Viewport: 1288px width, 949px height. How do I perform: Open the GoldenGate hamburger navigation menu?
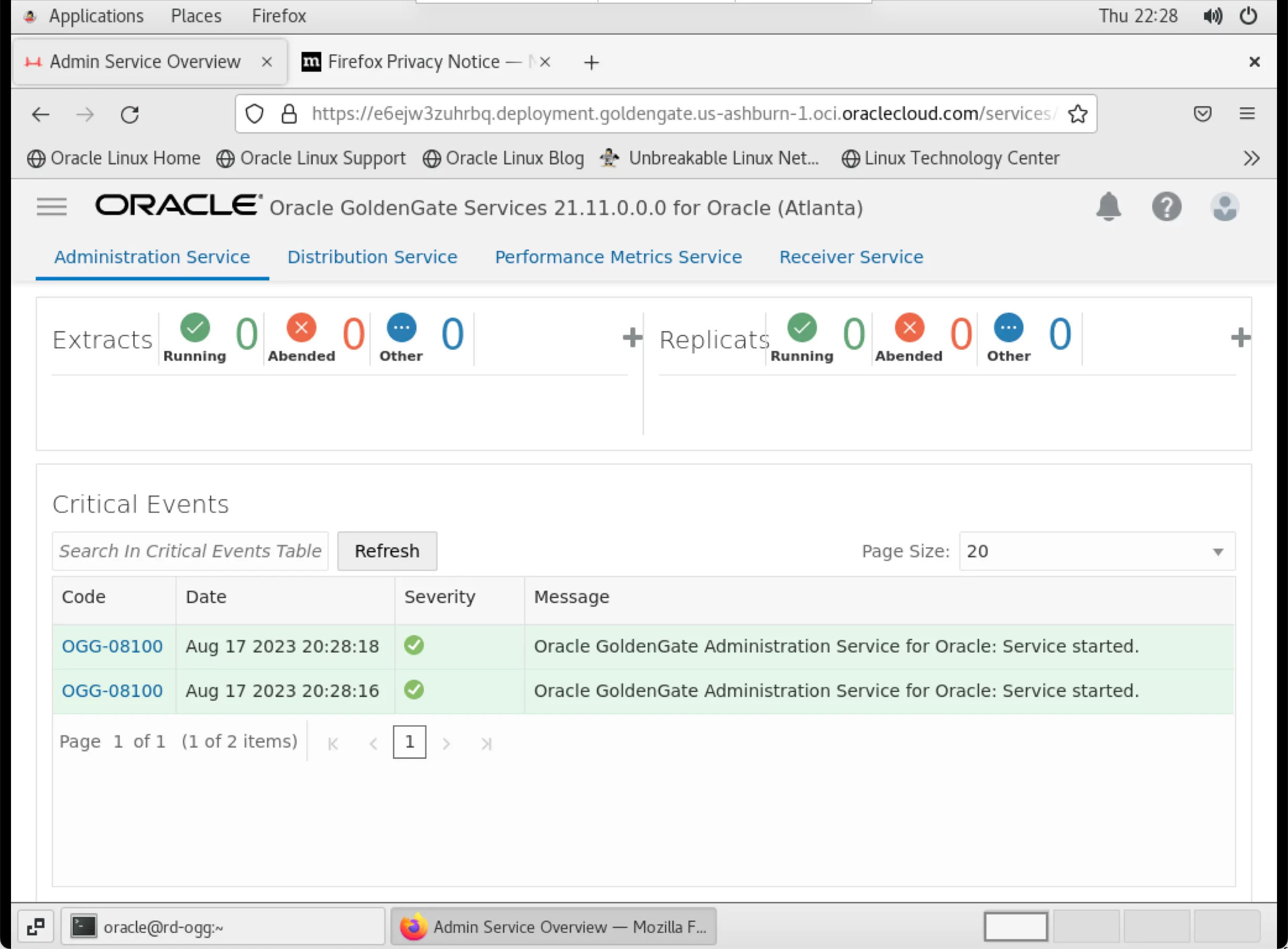(52, 207)
